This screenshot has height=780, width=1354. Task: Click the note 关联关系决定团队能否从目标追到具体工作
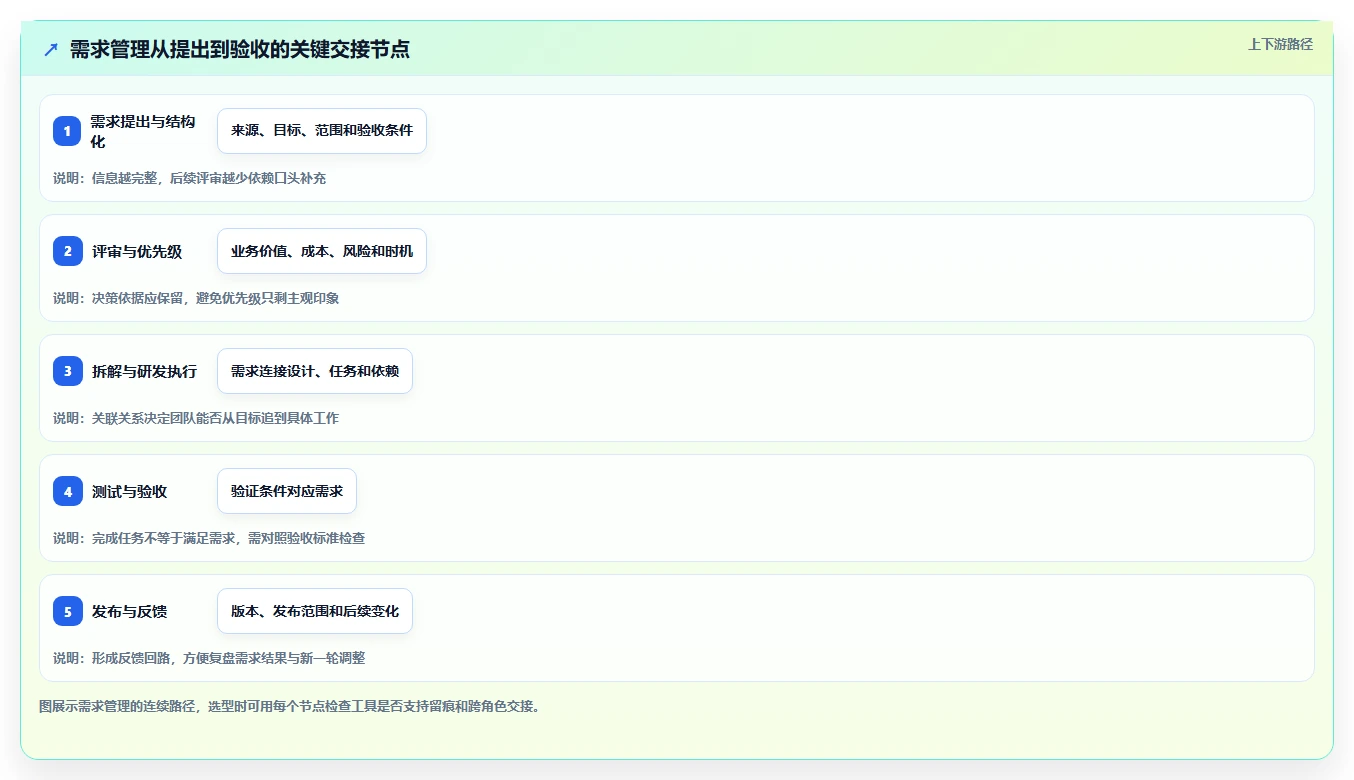coord(215,418)
